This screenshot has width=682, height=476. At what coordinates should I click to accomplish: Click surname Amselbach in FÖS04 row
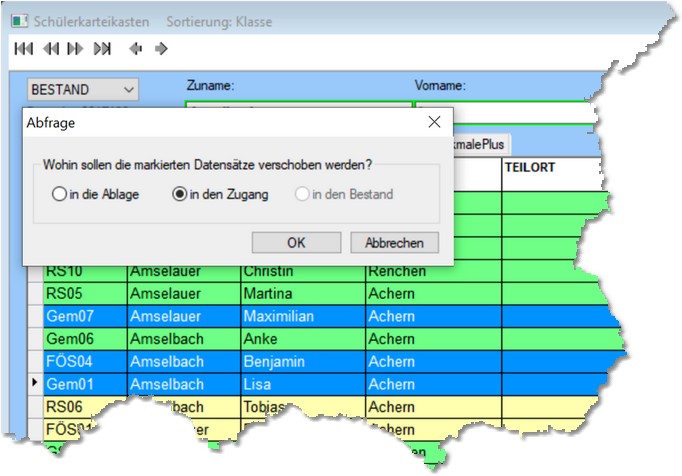(184, 362)
